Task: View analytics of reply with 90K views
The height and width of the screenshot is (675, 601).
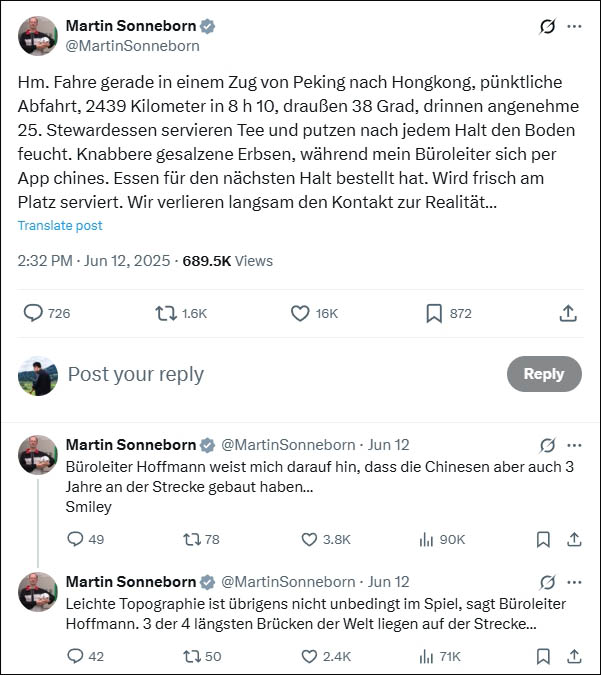Action: pyautogui.click(x=426, y=539)
